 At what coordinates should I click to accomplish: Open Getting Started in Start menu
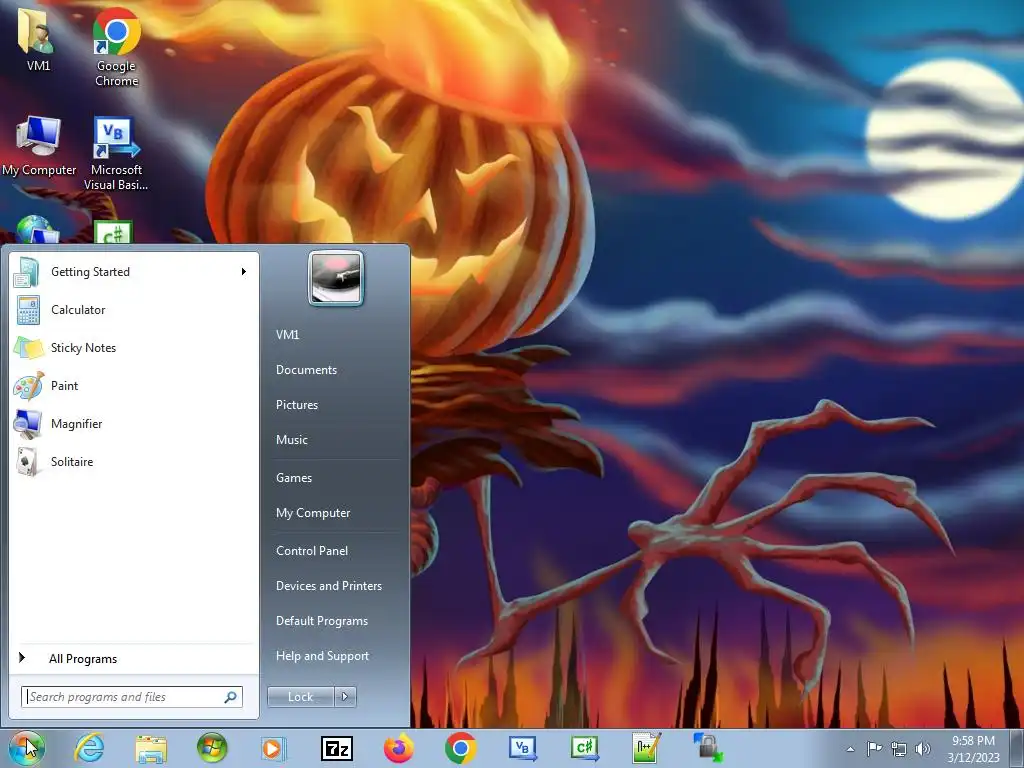pyautogui.click(x=133, y=272)
